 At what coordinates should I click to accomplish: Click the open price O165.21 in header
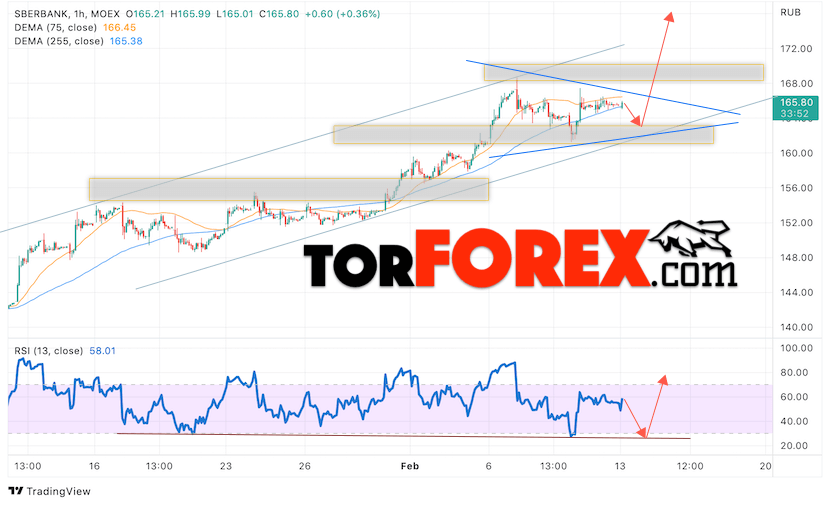tap(145, 14)
